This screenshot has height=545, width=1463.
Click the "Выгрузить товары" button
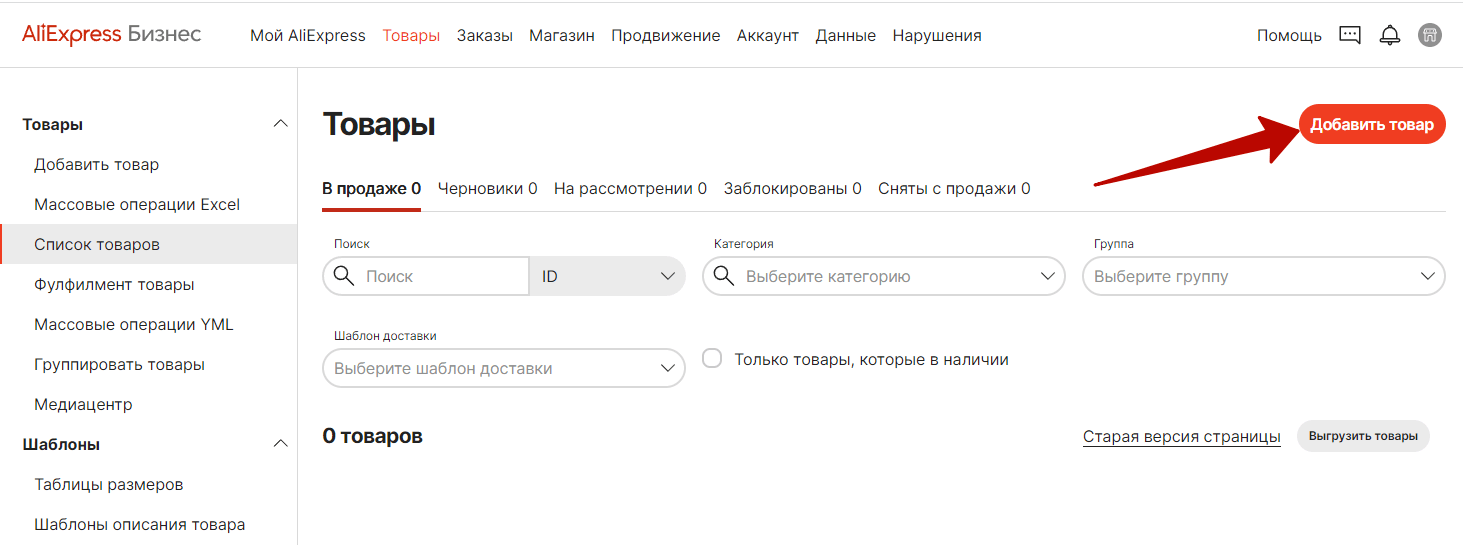click(1363, 436)
